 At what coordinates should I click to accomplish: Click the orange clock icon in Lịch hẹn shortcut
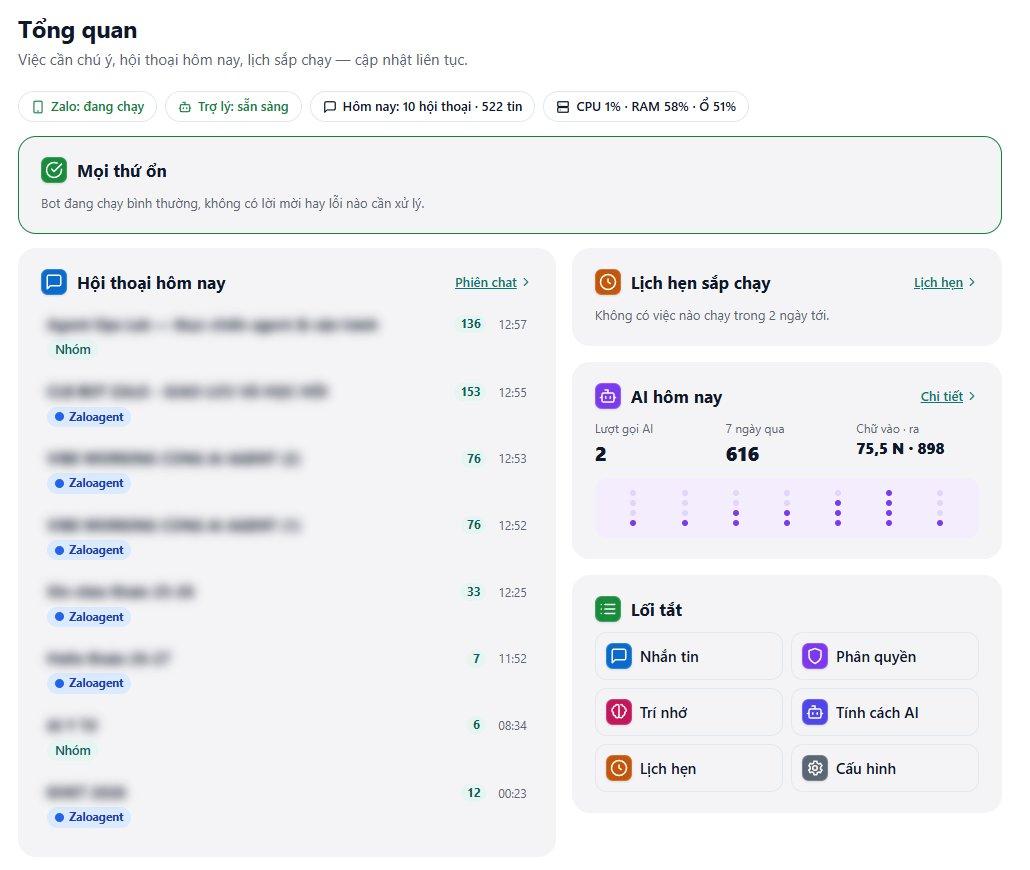pyautogui.click(x=618, y=768)
